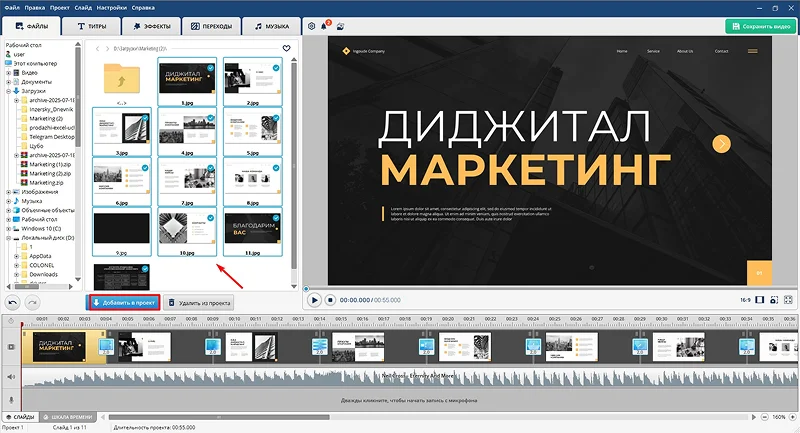Switch to the МУЗЫКА tab
The image size is (800, 433).
click(271, 26)
